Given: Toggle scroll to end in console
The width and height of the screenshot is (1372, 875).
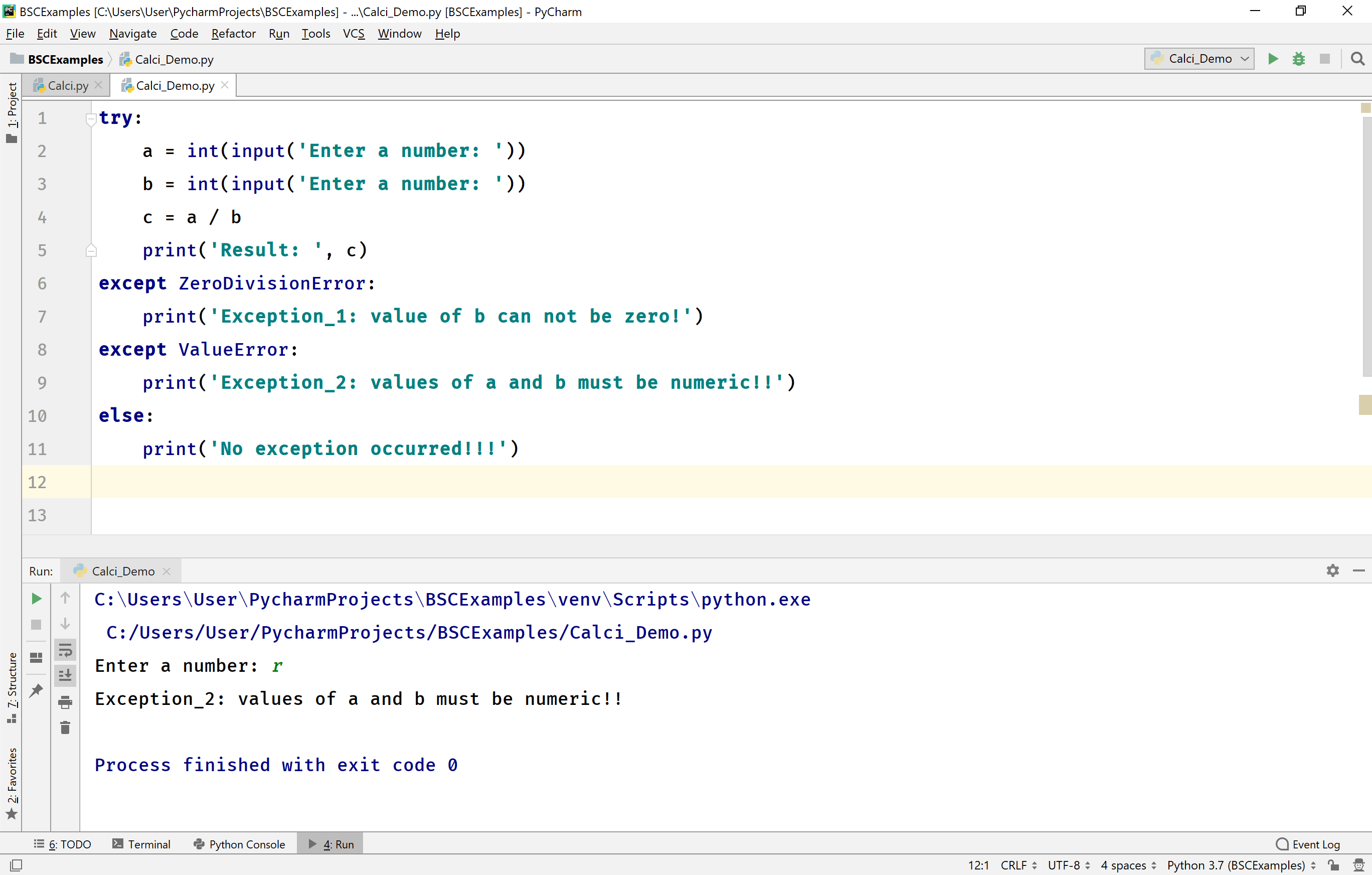Looking at the screenshot, I should pos(65,675).
